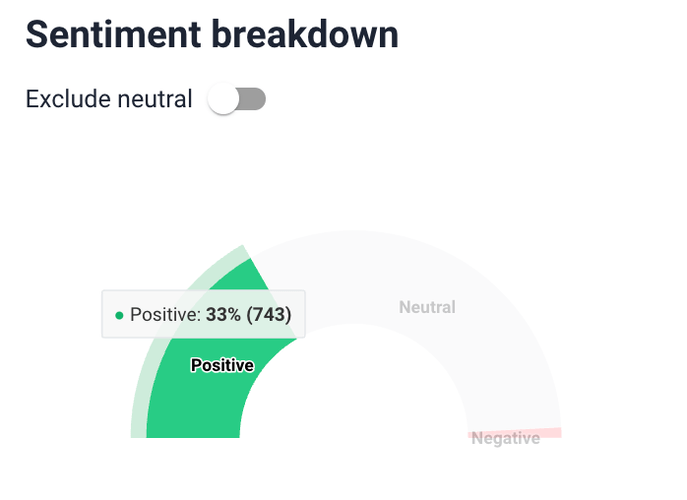Click the bold "Positive" chart label
The image size is (687, 500).
(x=222, y=366)
